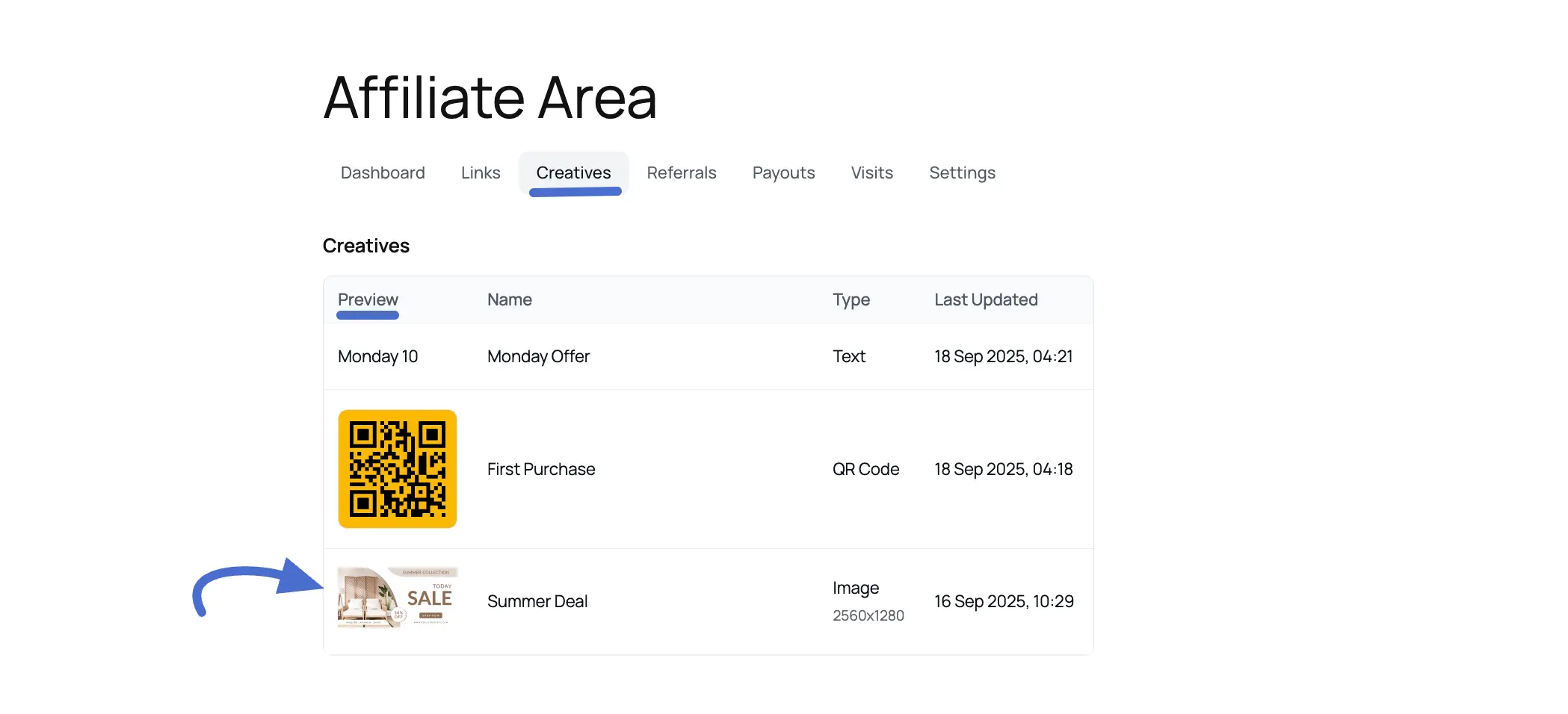
Task: Open the Dashboard tab
Action: 383,173
